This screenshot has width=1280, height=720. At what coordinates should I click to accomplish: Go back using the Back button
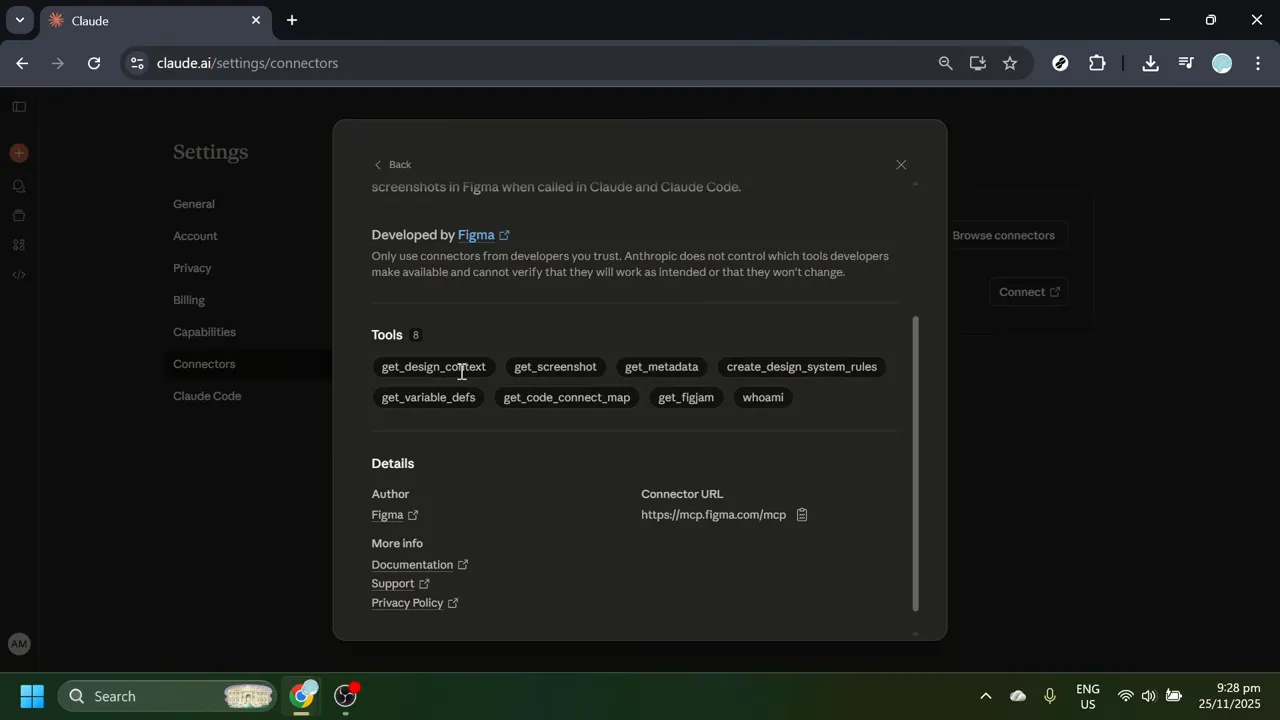[392, 165]
